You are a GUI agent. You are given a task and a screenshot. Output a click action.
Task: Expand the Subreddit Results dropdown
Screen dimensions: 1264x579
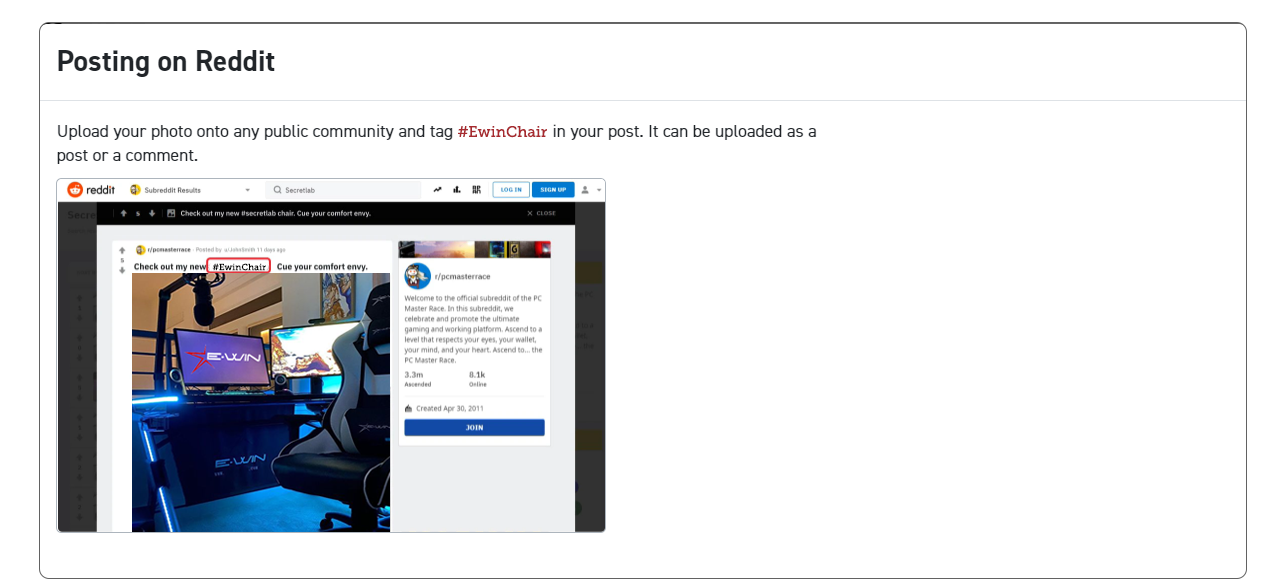coord(247,190)
